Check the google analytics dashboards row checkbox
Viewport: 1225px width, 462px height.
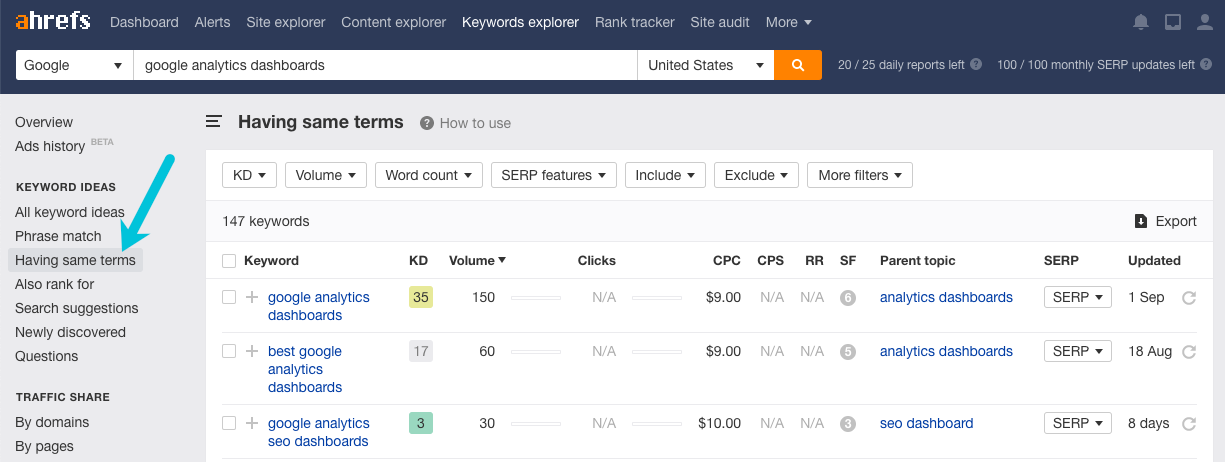pyautogui.click(x=229, y=297)
